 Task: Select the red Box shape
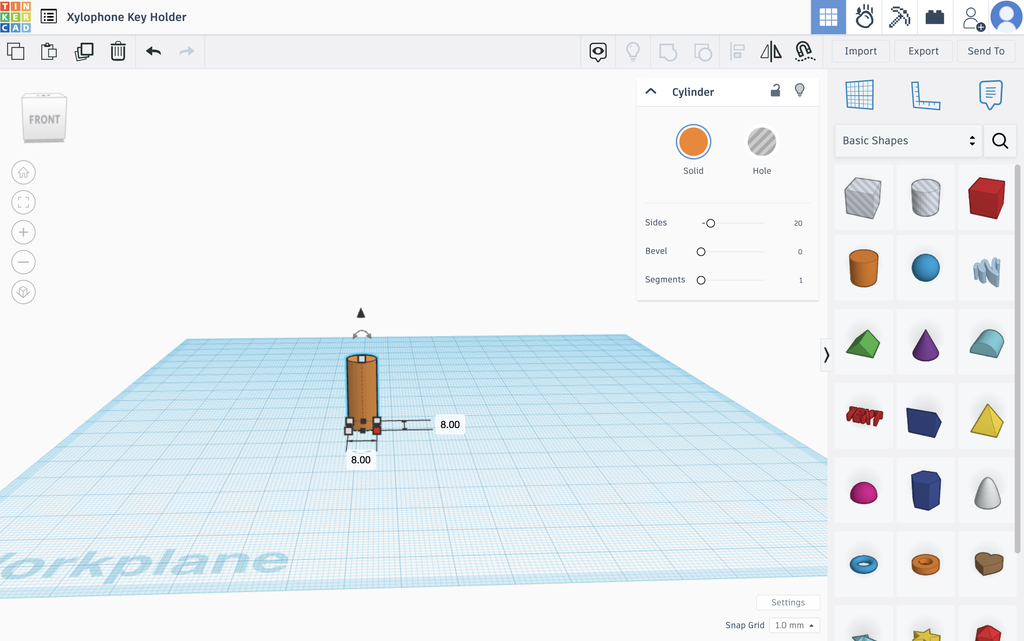click(x=987, y=198)
